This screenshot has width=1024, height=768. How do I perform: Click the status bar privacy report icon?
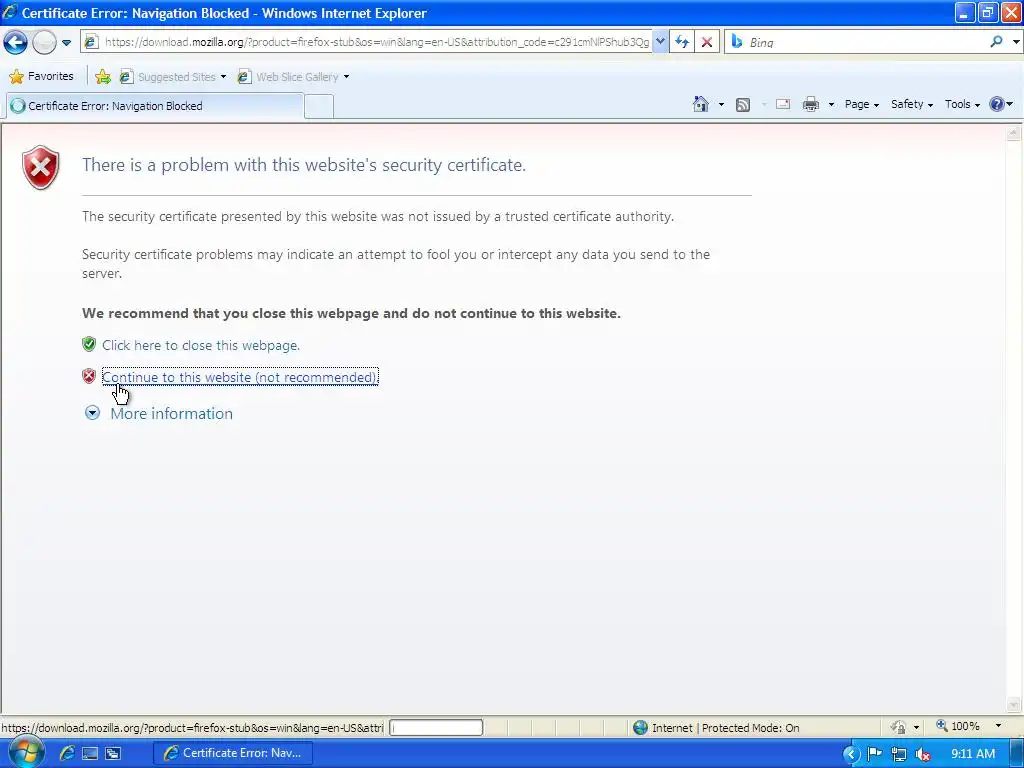(x=899, y=727)
